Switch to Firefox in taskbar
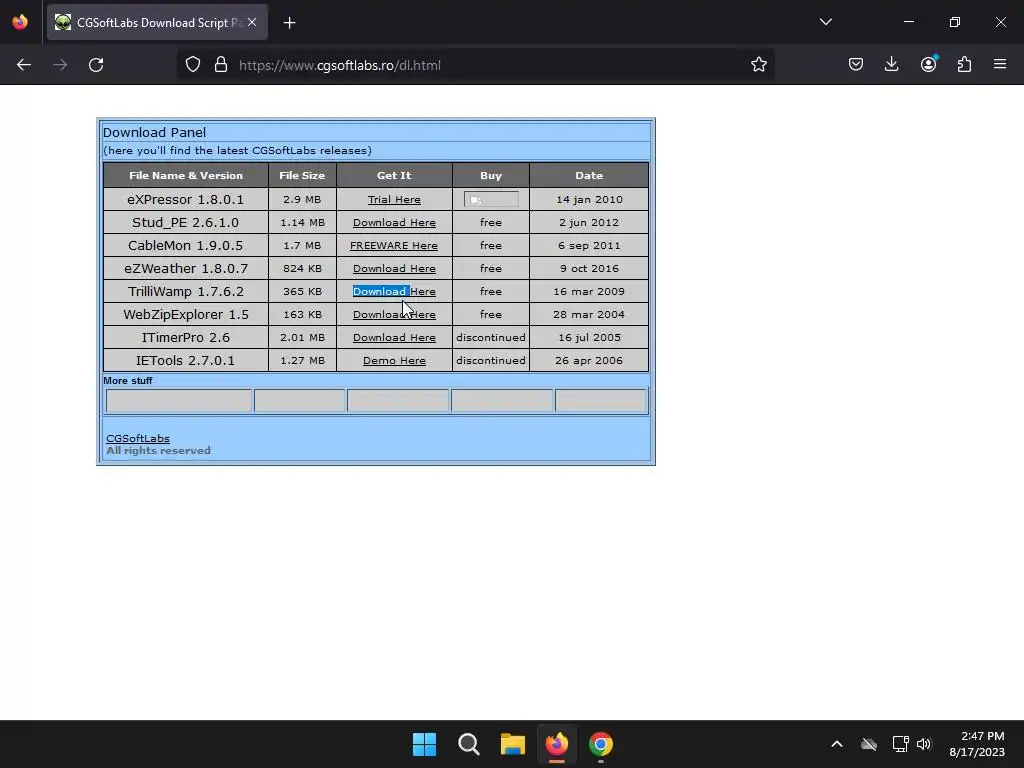 556,744
